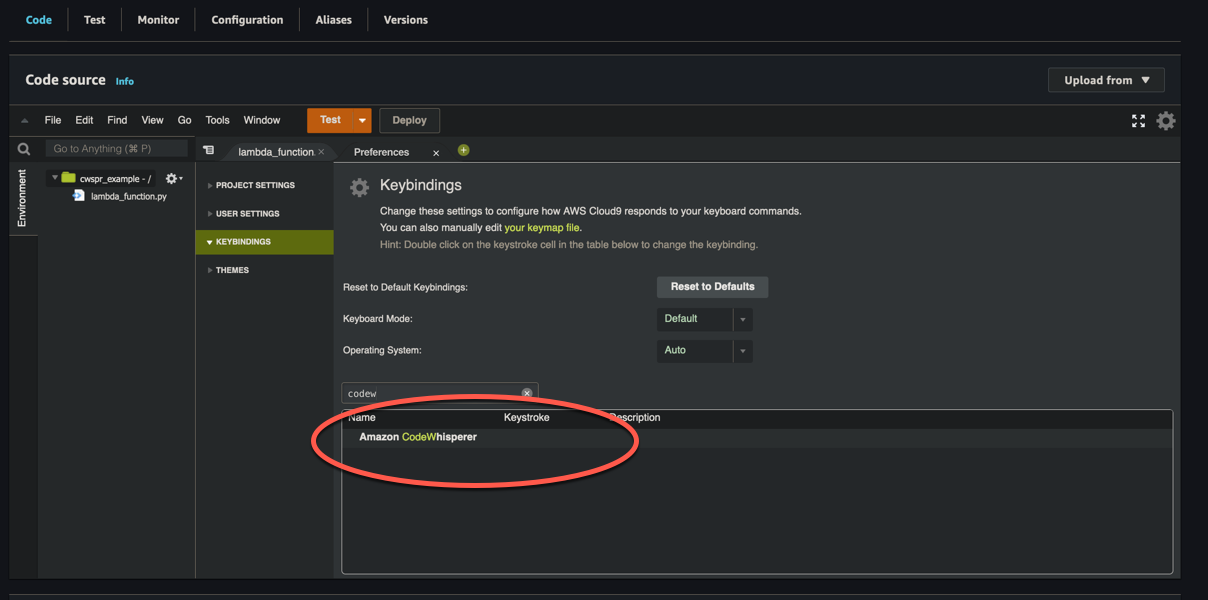Clear the codew filter with the X icon
1208x600 pixels.
[x=527, y=393]
